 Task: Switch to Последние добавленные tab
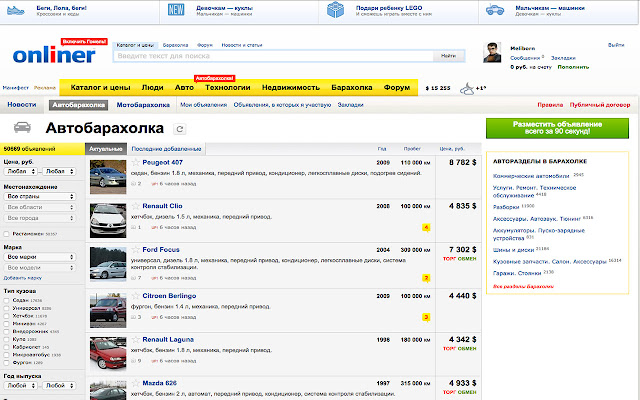(167, 149)
